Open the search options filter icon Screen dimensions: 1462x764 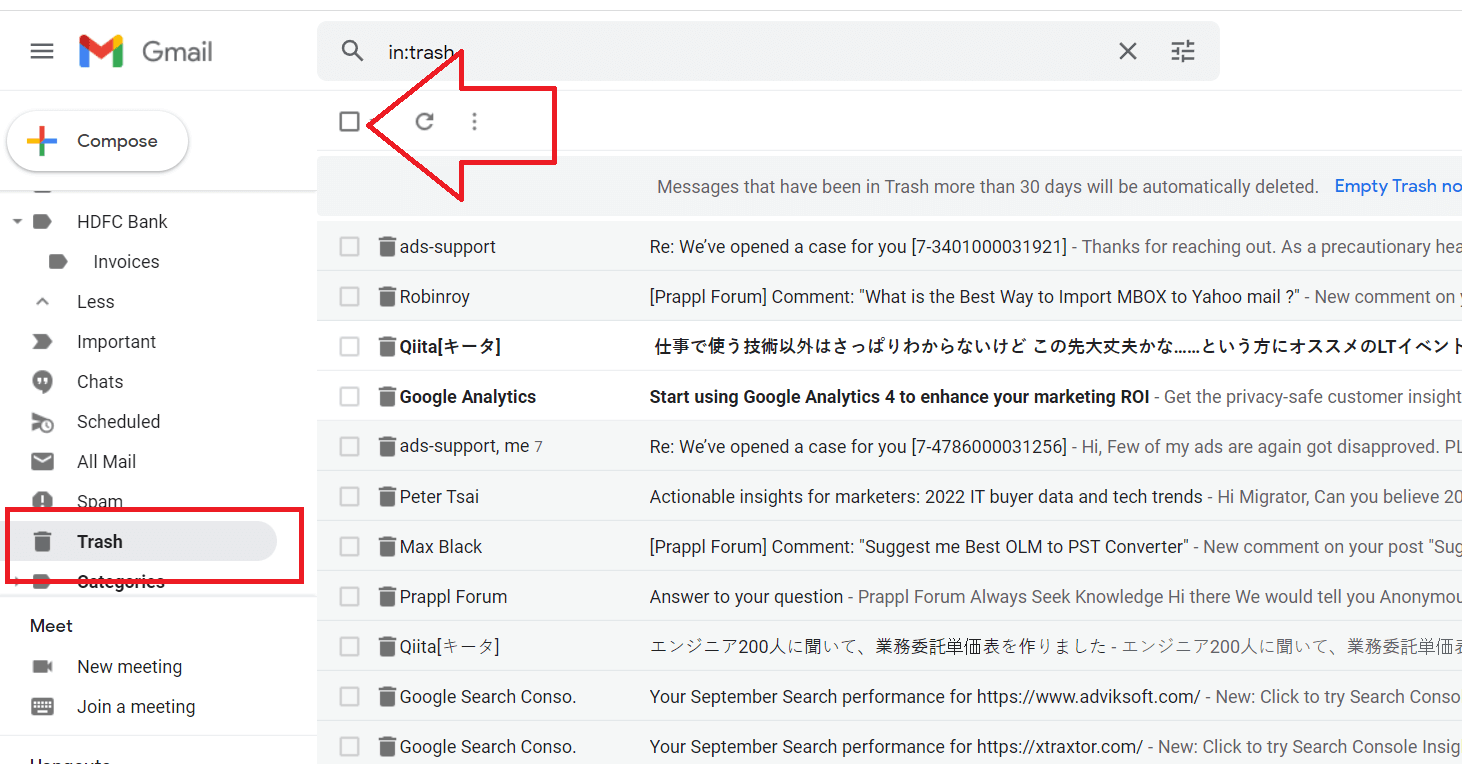click(x=1183, y=51)
